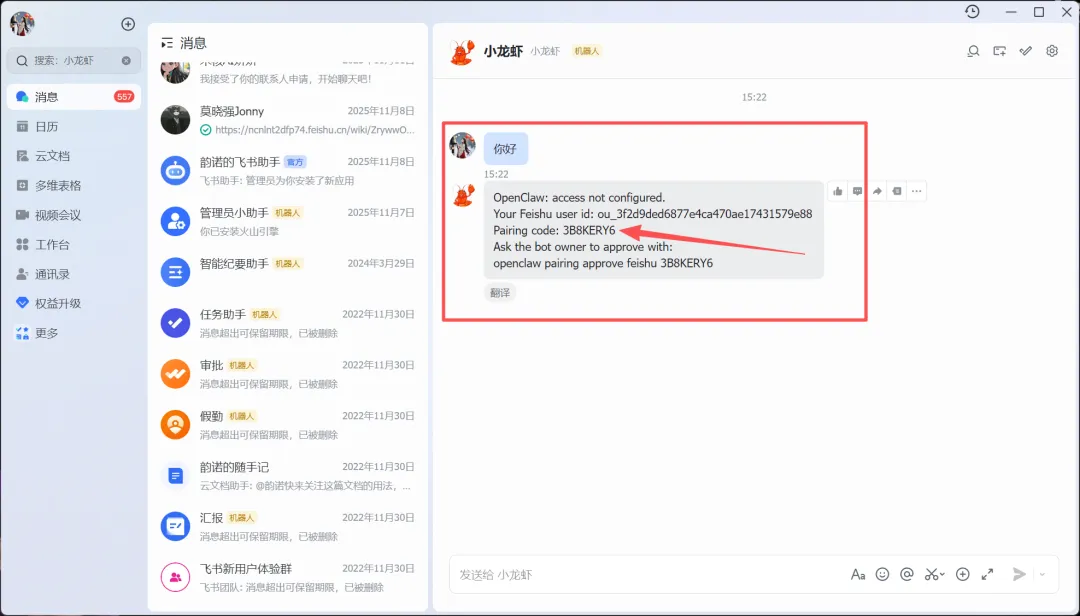Viewport: 1080px width, 616px height.
Task: Open 智能纪要助手 conversation
Action: [287, 273]
